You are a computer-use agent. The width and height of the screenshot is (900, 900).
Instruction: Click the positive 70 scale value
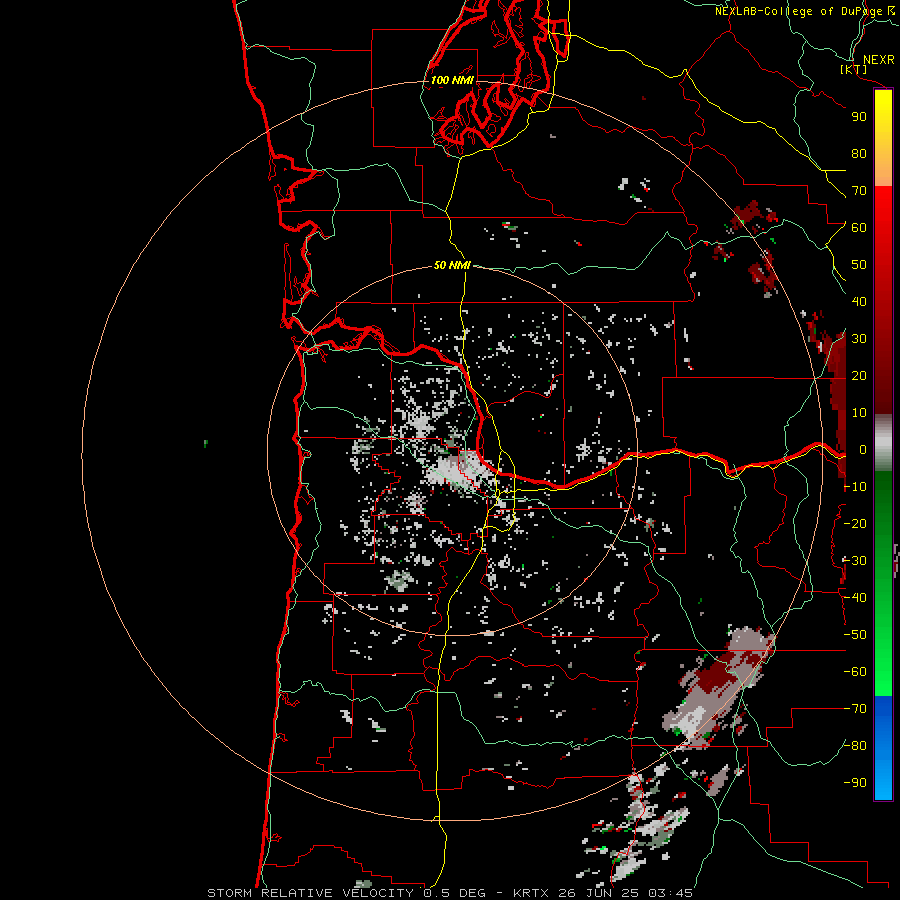point(859,191)
